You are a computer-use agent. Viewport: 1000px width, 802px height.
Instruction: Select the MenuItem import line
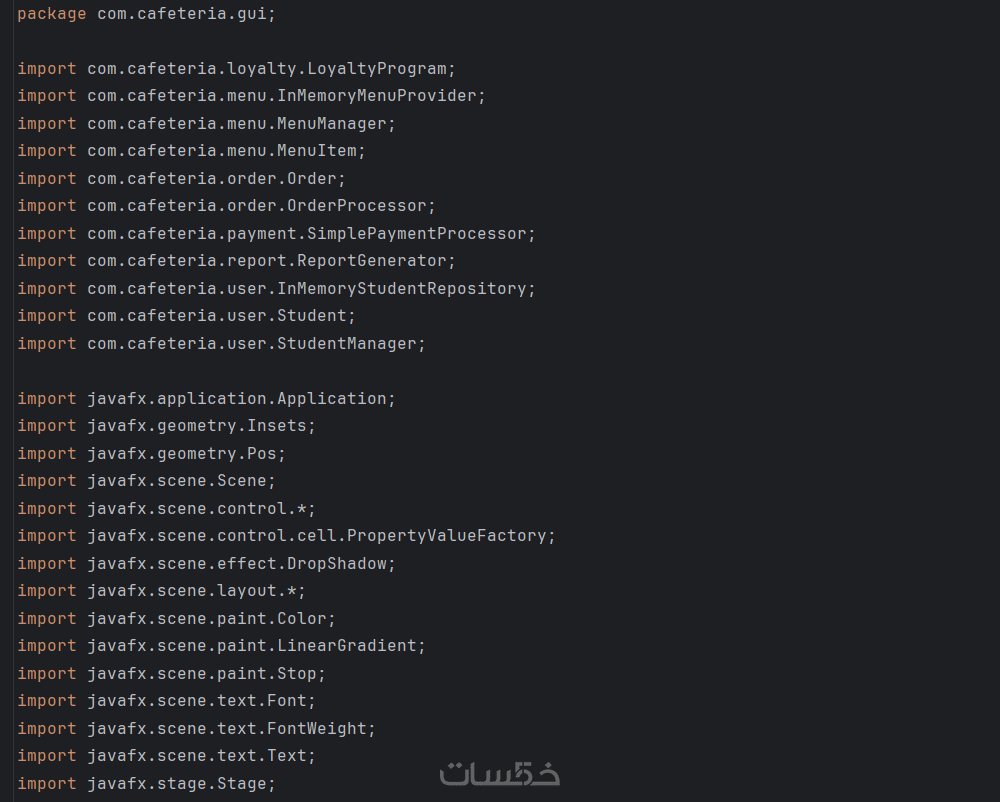click(190, 151)
